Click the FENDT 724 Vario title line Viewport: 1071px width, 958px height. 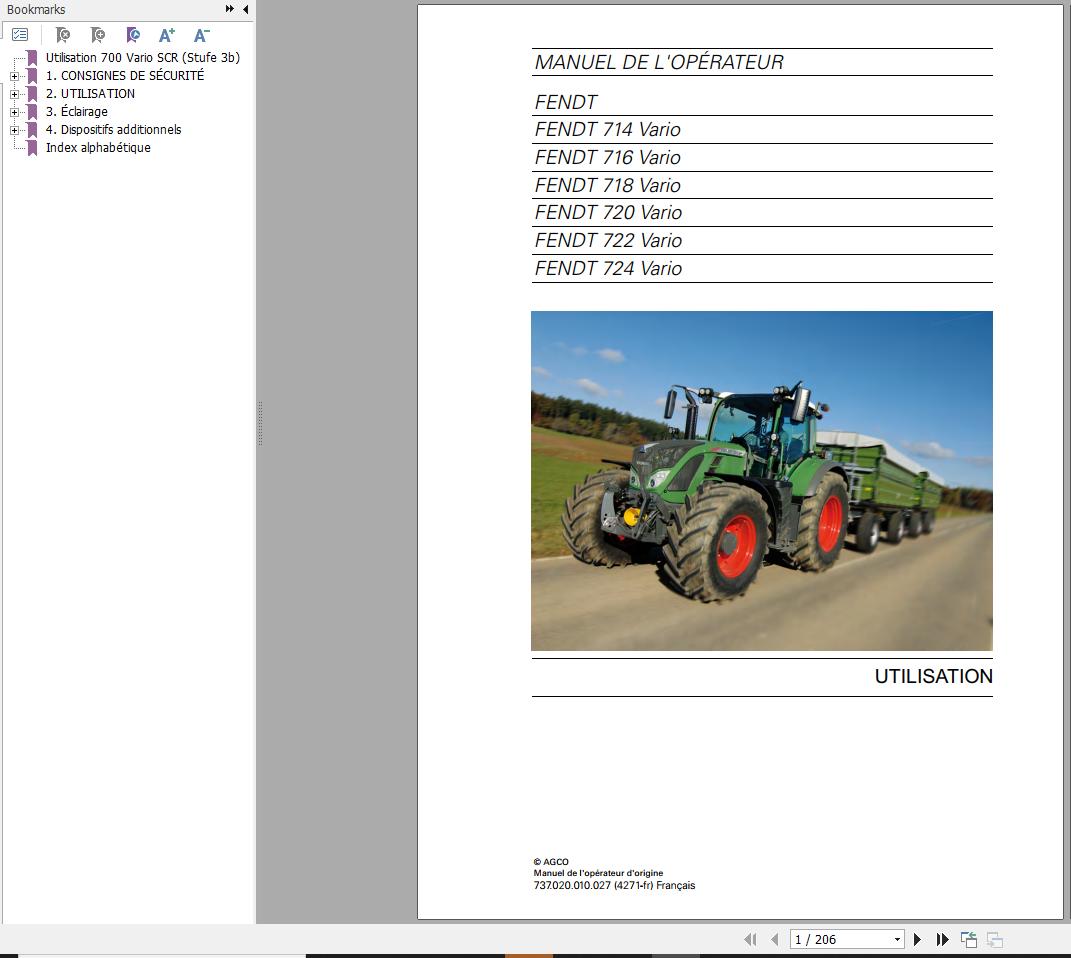click(x=608, y=269)
